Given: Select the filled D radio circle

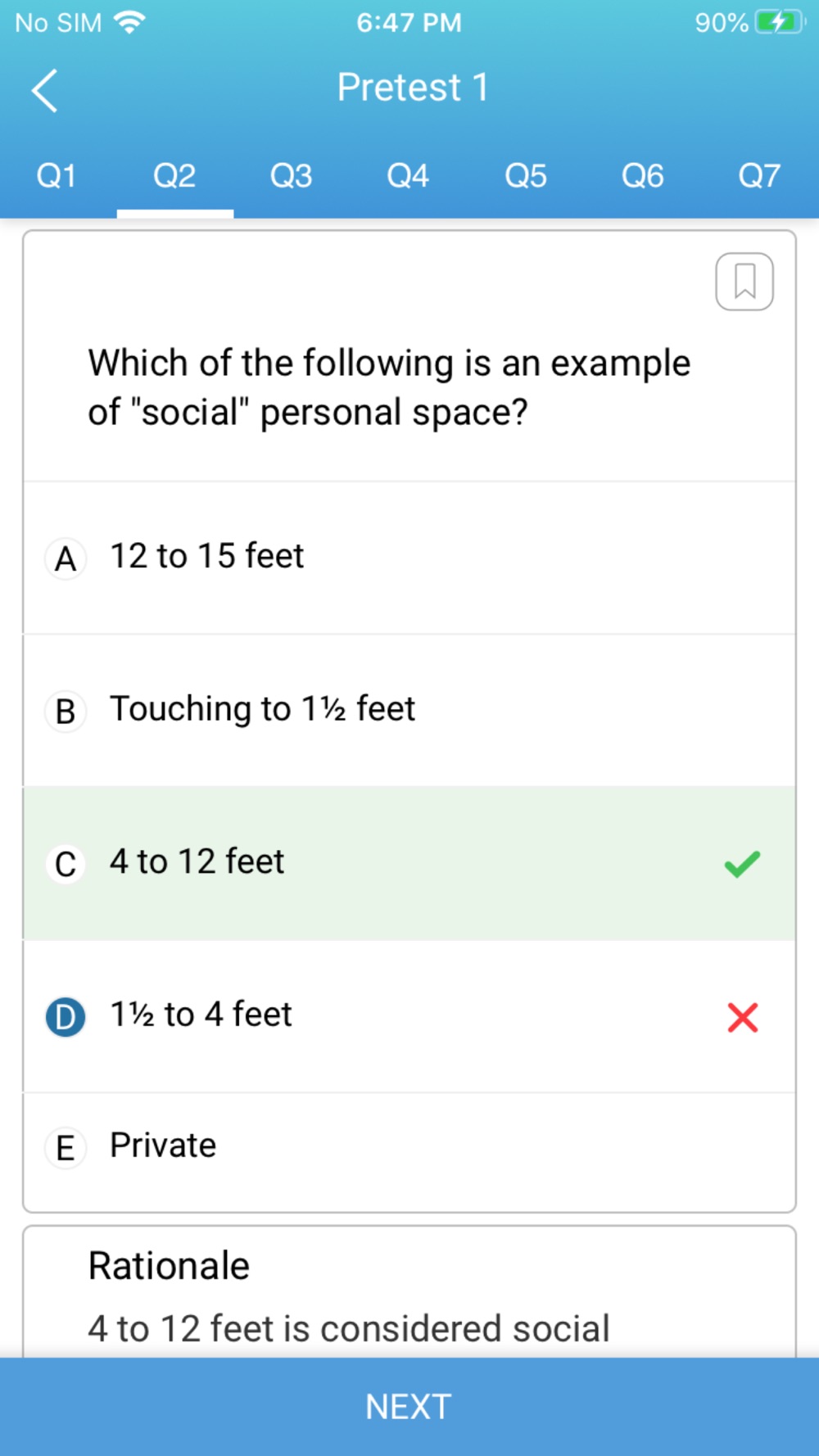Looking at the screenshot, I should click(x=66, y=1017).
